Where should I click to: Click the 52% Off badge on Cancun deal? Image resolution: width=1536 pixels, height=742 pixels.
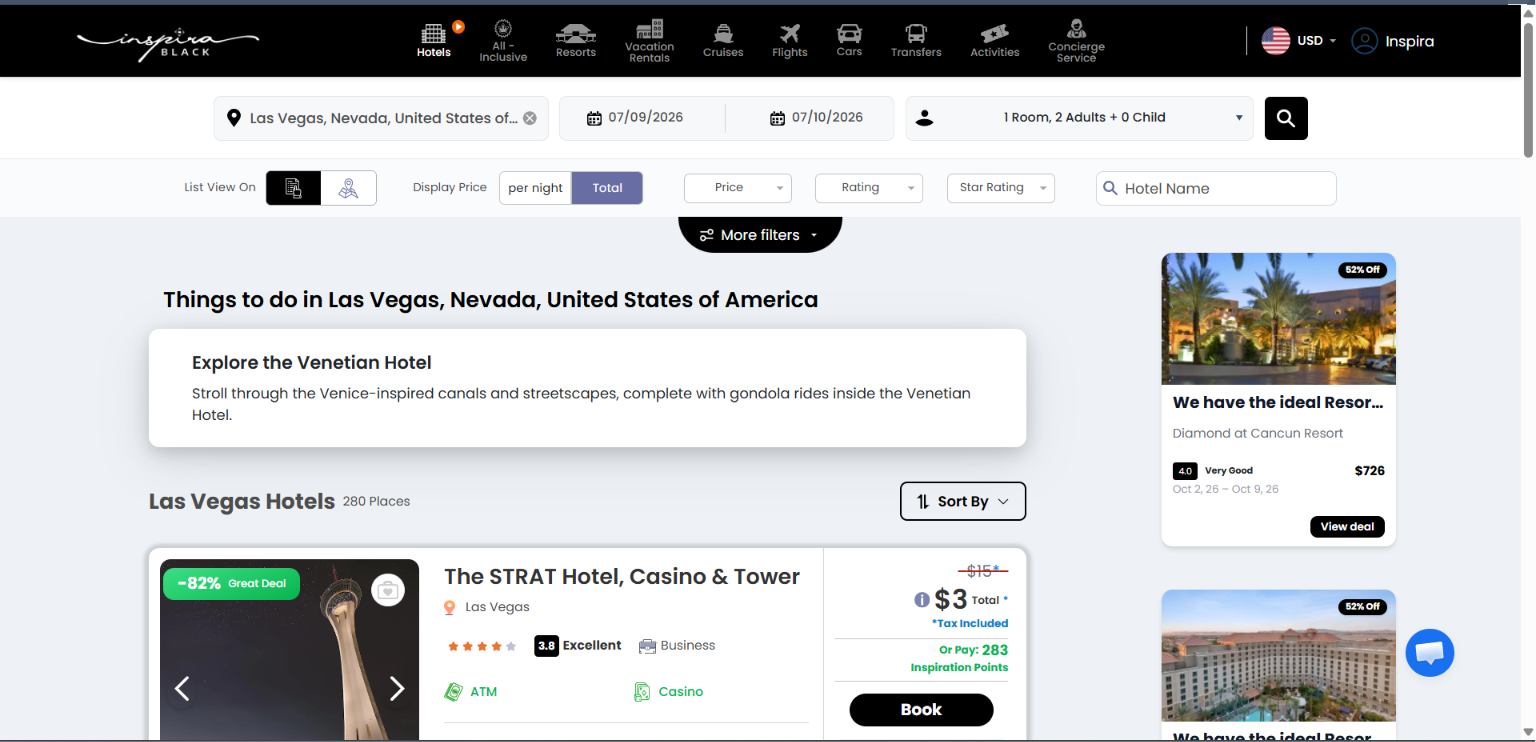[1362, 270]
